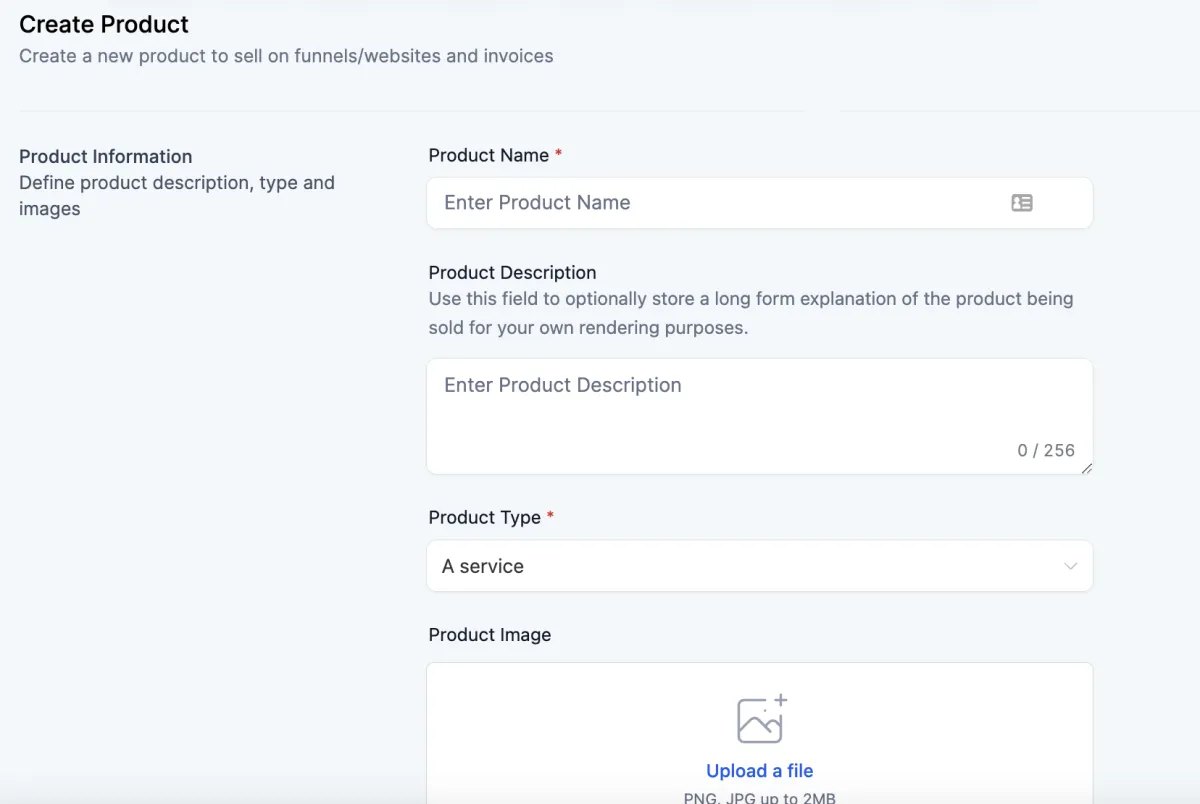Click the Product Information section heading
The image size is (1200, 804).
tap(105, 156)
